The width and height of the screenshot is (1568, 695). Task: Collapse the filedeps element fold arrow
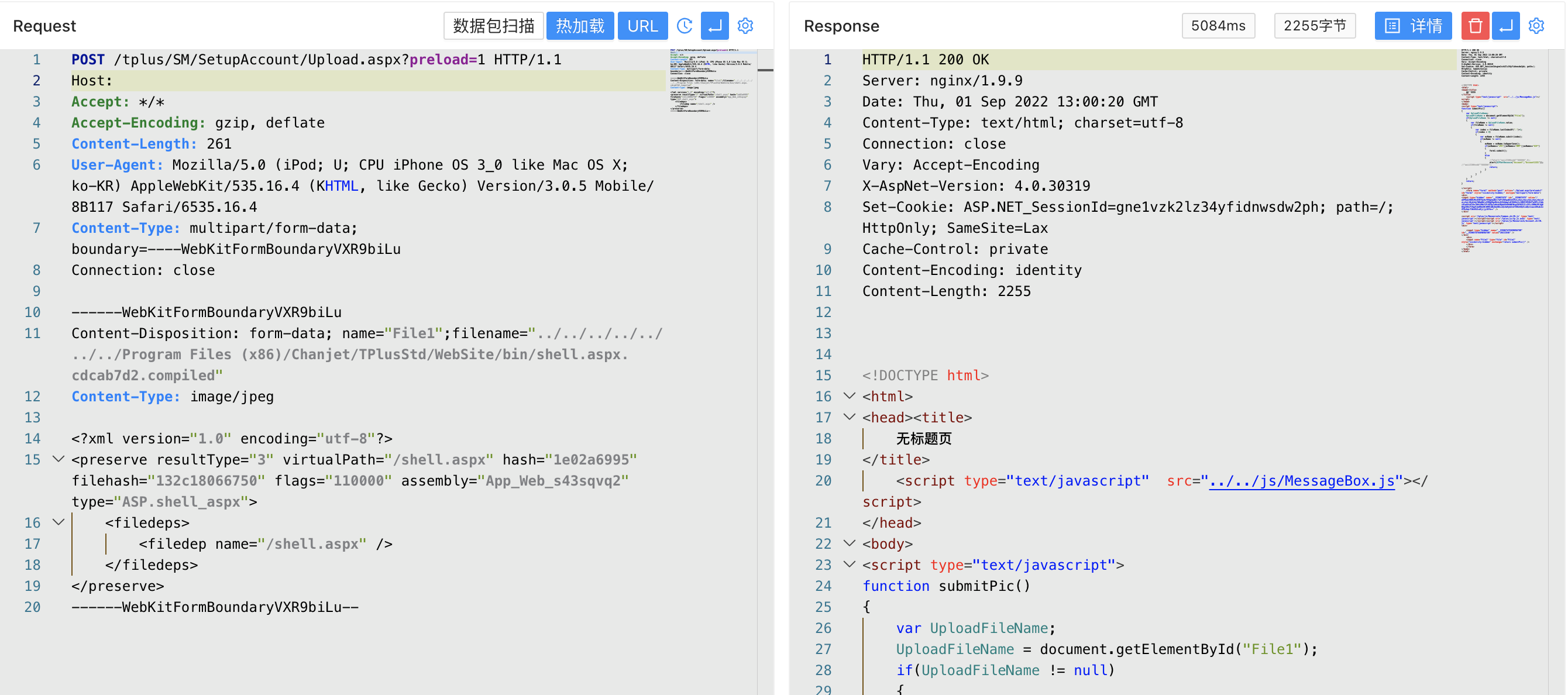(x=59, y=522)
